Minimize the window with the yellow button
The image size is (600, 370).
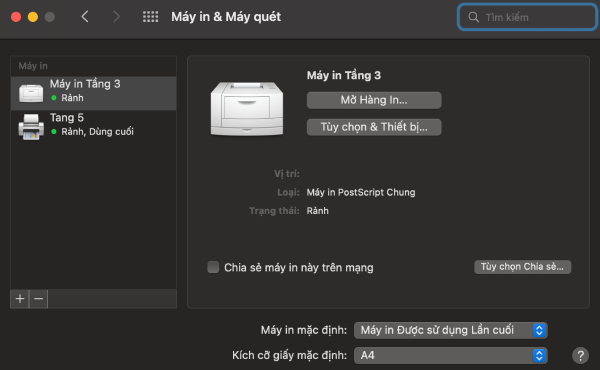coord(33,17)
